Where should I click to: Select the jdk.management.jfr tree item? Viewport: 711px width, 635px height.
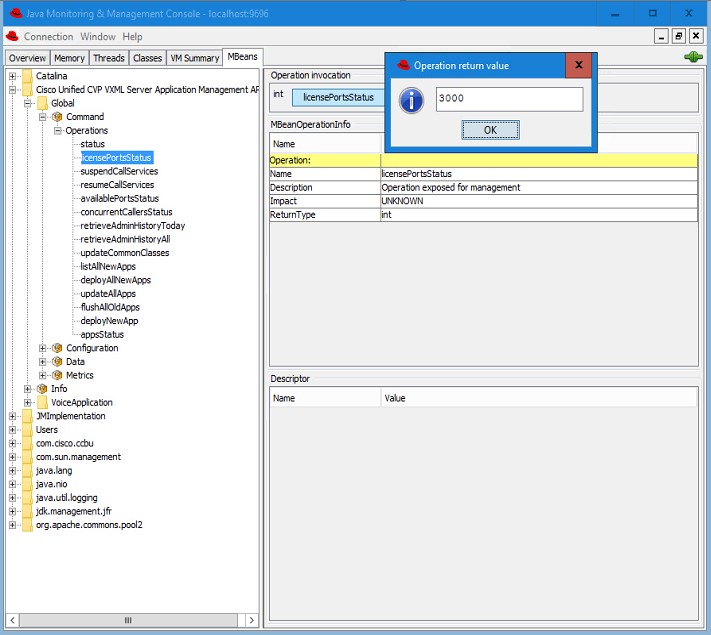point(73,512)
